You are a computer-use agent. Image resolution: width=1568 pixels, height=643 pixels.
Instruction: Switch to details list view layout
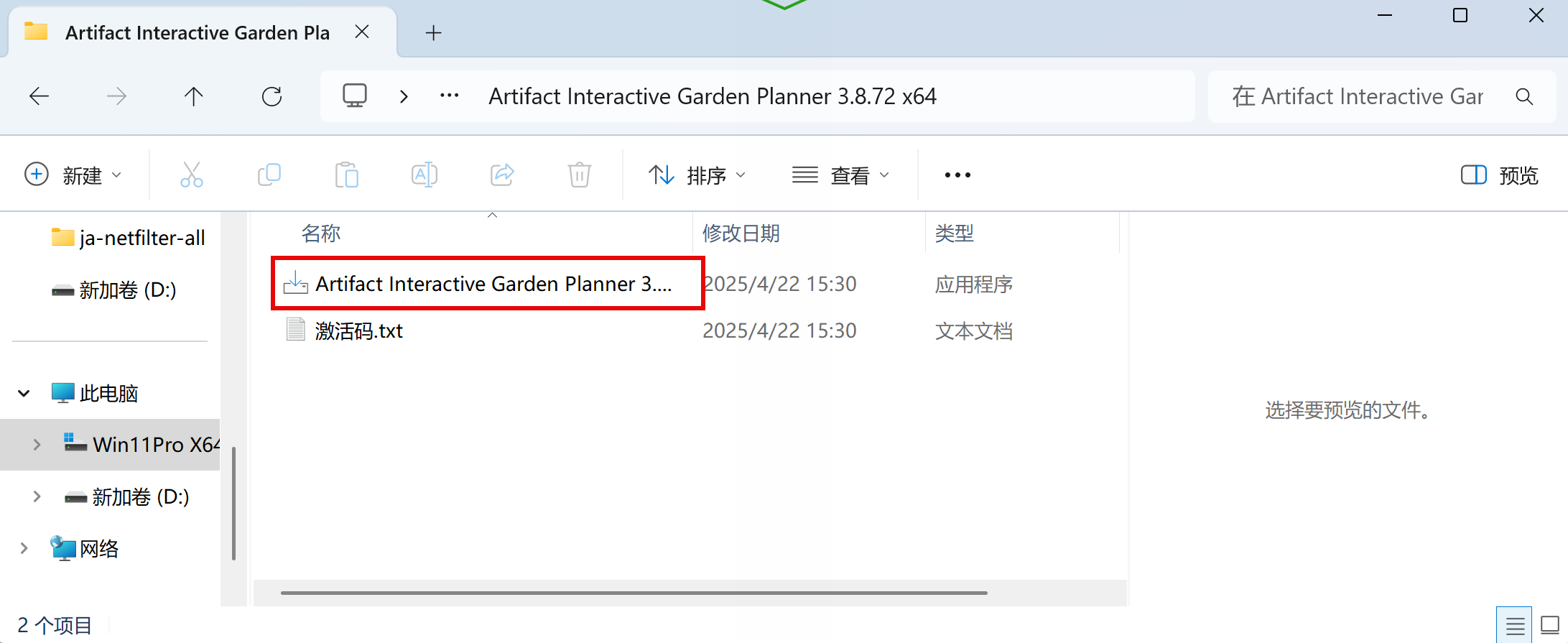point(1514,626)
